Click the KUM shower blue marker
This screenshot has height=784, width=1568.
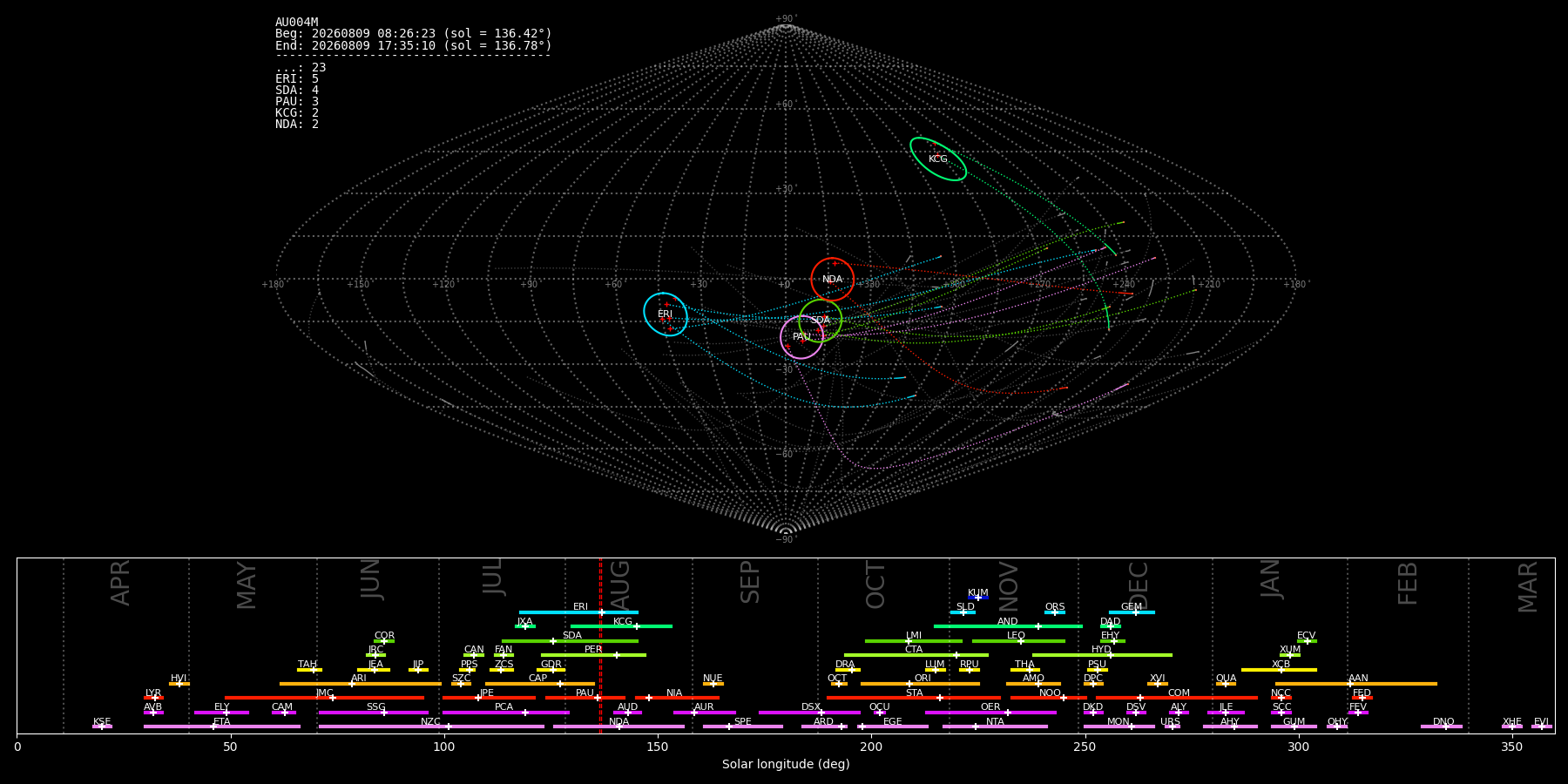[x=978, y=598]
